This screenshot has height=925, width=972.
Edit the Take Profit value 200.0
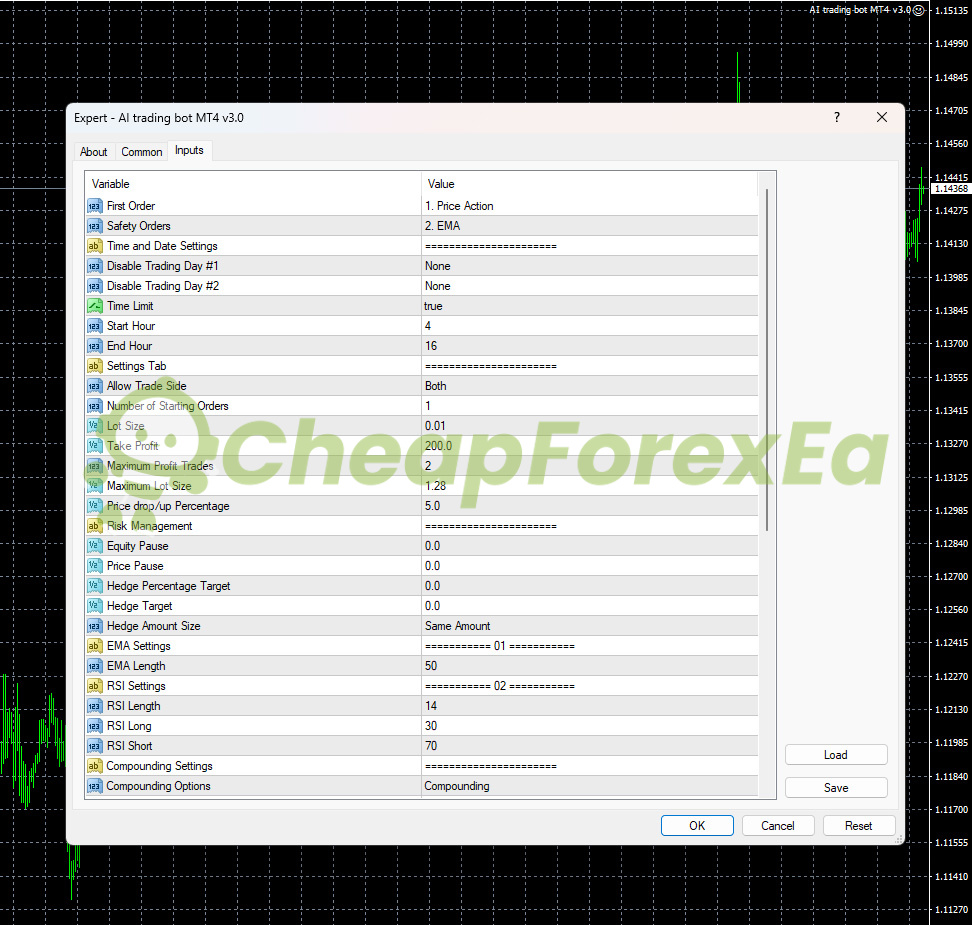pos(589,446)
